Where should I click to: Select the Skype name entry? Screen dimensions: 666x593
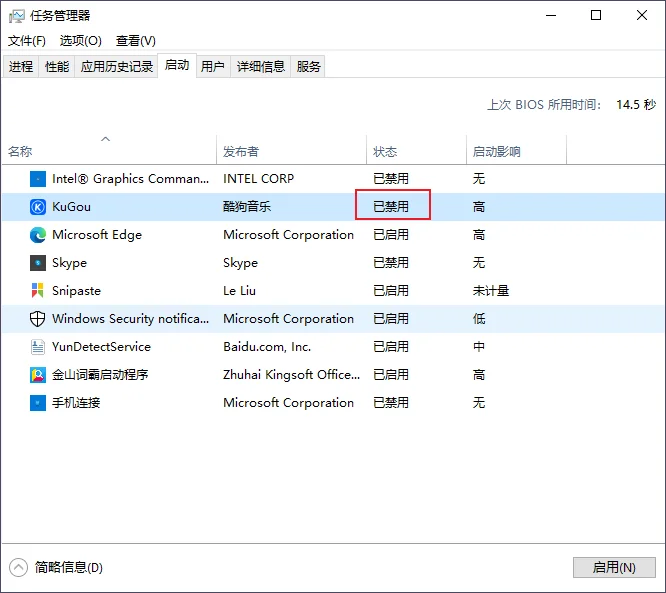coord(69,263)
